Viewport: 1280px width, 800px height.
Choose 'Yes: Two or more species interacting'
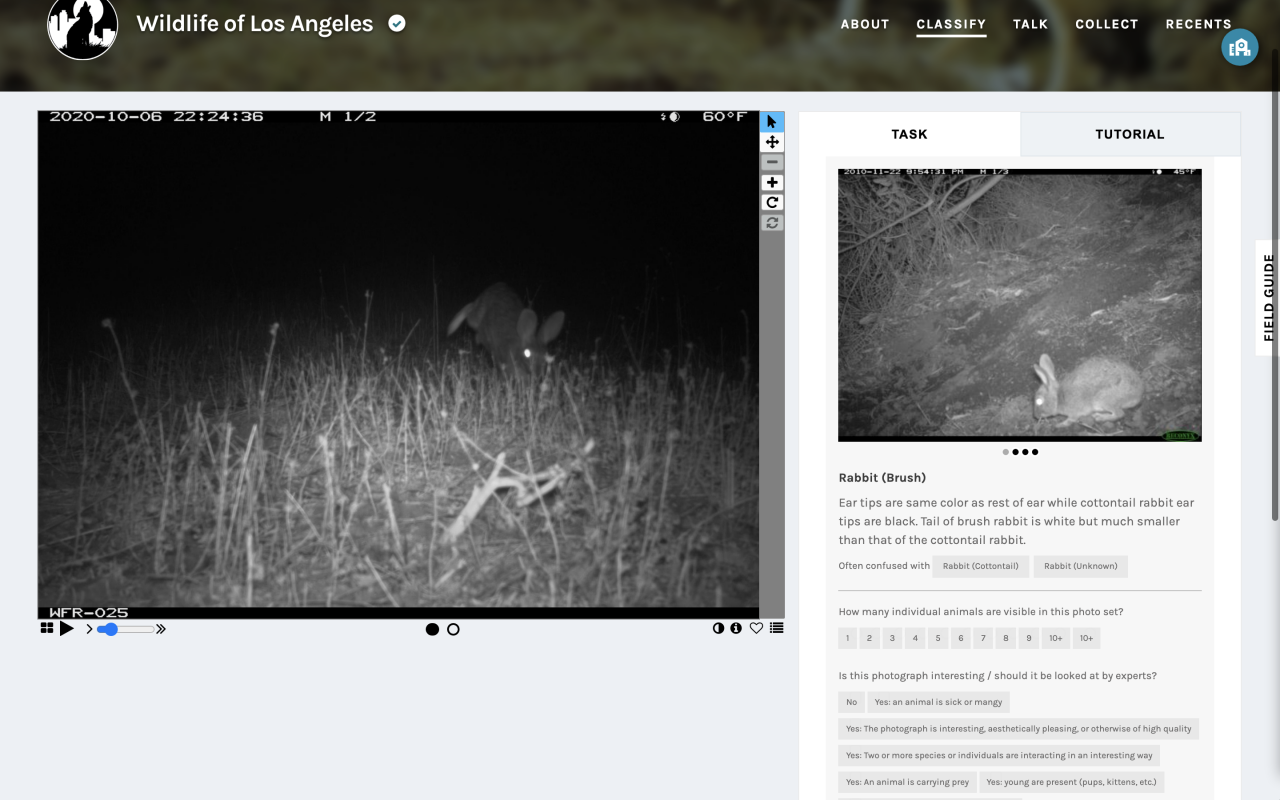click(999, 756)
